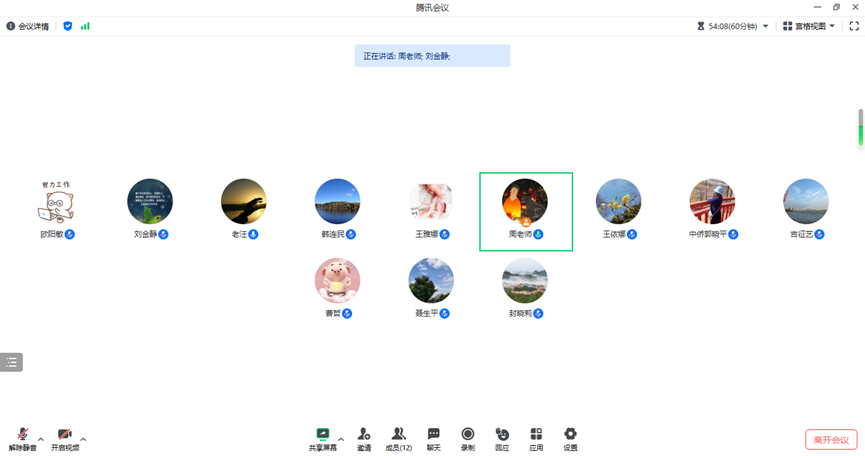Viewport: 865px width, 456px height.
Task: Expand video options arrow beside camera
Action: point(83,439)
